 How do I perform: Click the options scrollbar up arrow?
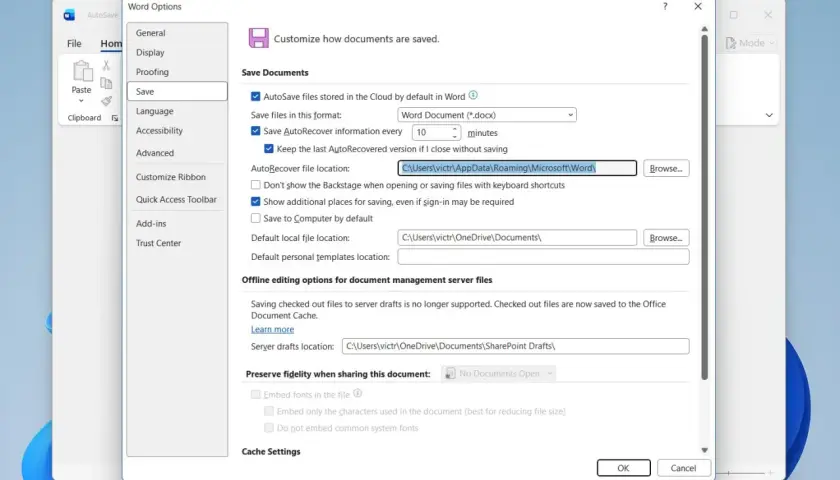coord(704,29)
